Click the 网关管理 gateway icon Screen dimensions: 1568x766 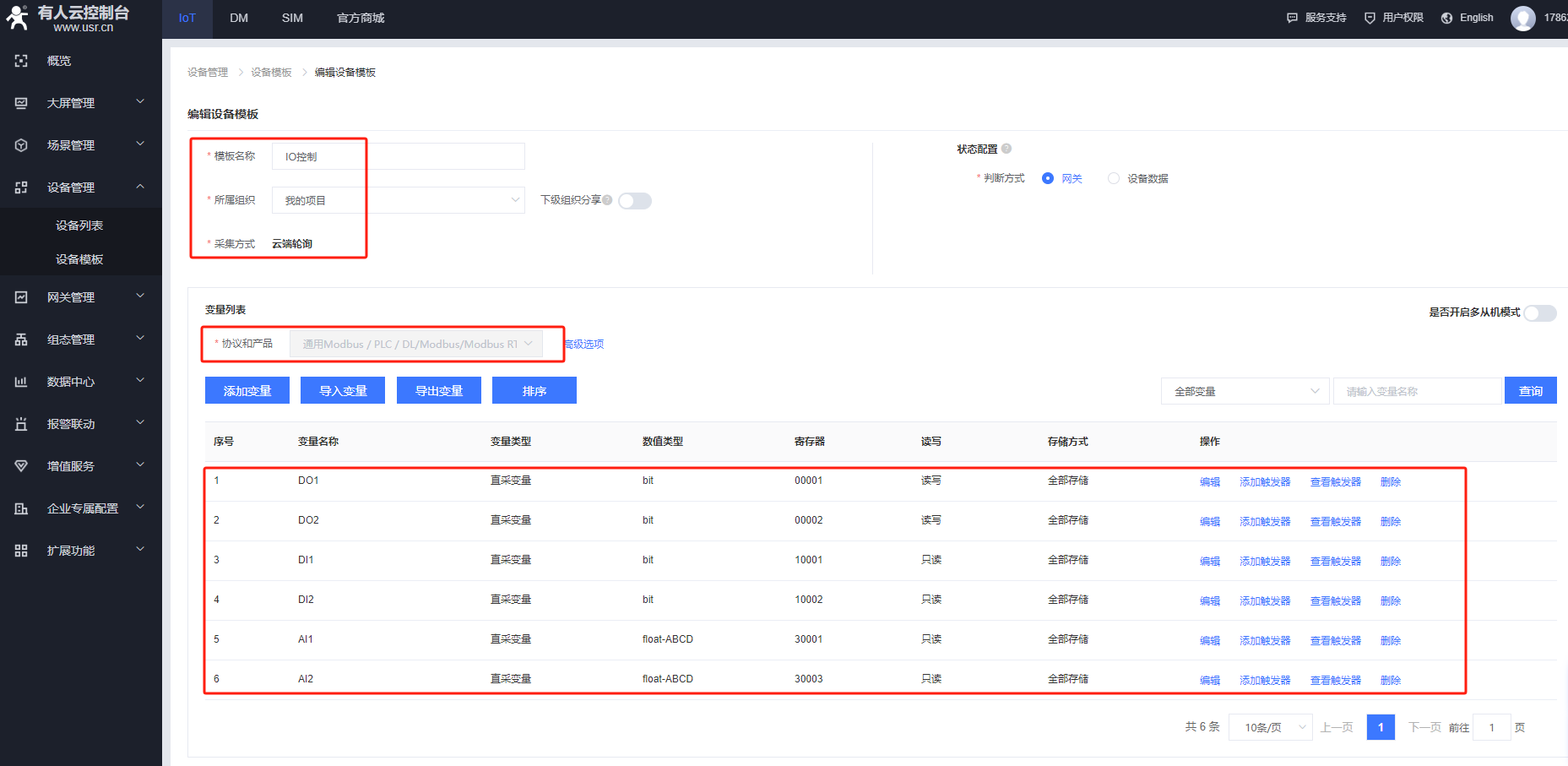(21, 297)
